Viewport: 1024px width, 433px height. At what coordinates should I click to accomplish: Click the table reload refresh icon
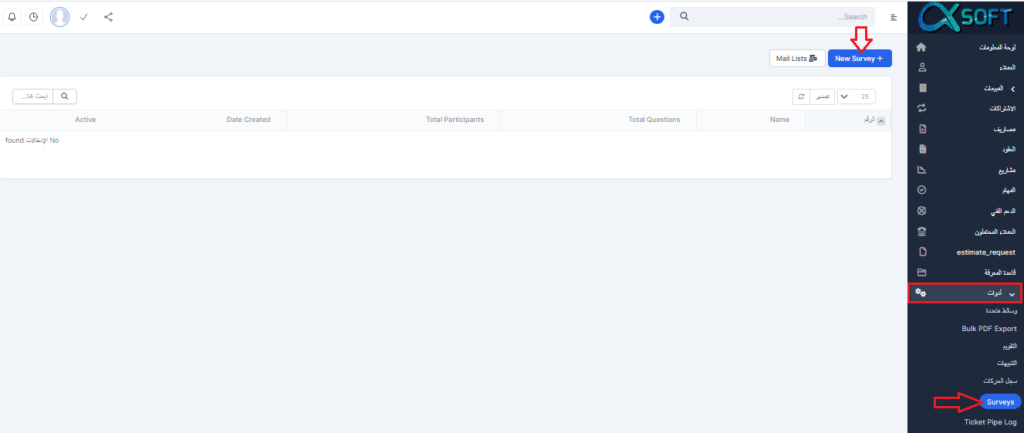pyautogui.click(x=801, y=97)
